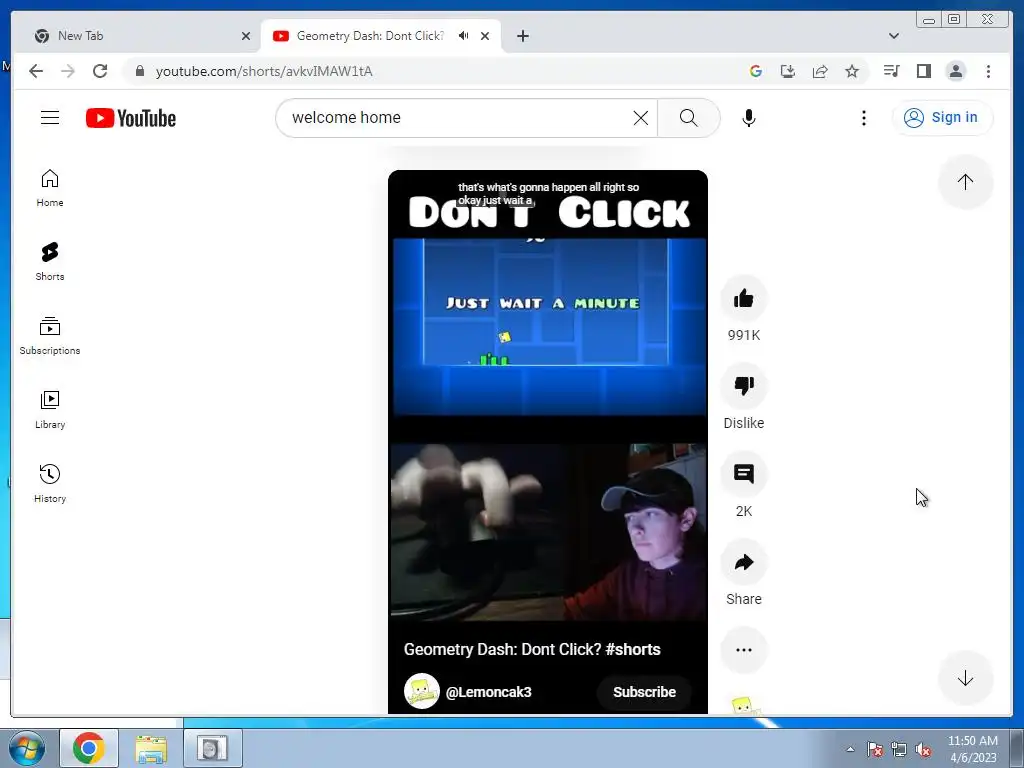The height and width of the screenshot is (768, 1024).
Task: Close the Geometry Dash tab
Action: [x=485, y=36]
